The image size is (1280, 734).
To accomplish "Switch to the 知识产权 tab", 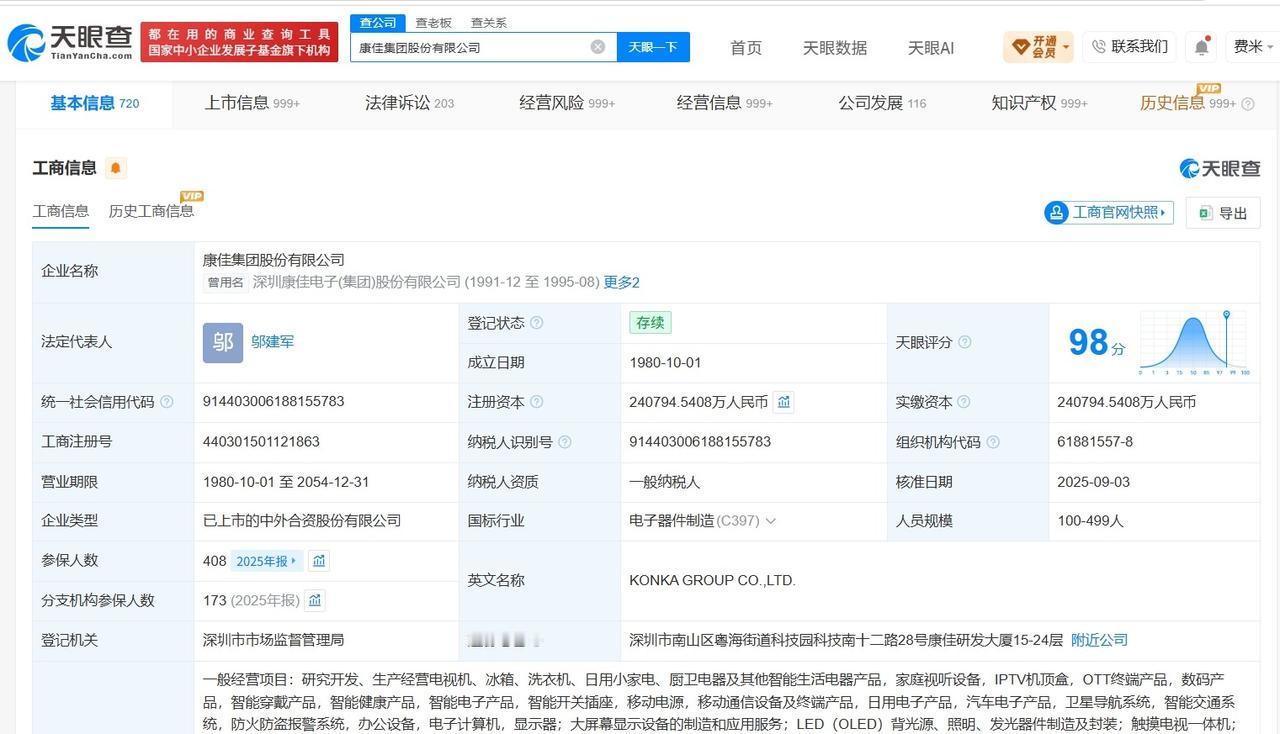I will tap(1039, 103).
